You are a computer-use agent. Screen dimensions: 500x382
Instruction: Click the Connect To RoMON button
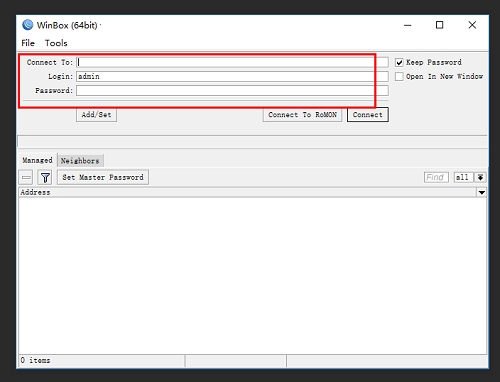302,115
